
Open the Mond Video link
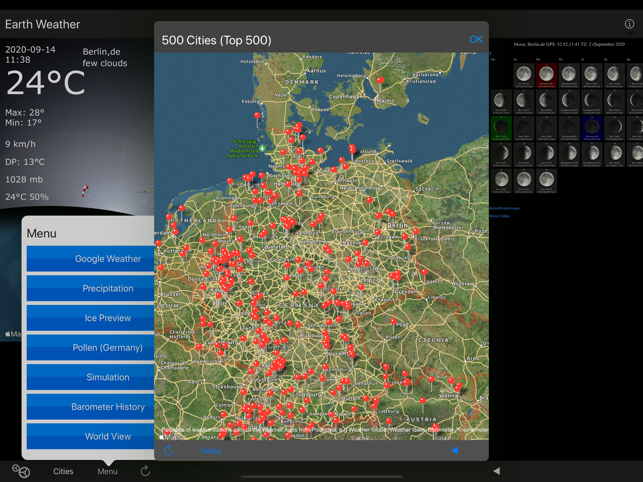click(x=500, y=216)
